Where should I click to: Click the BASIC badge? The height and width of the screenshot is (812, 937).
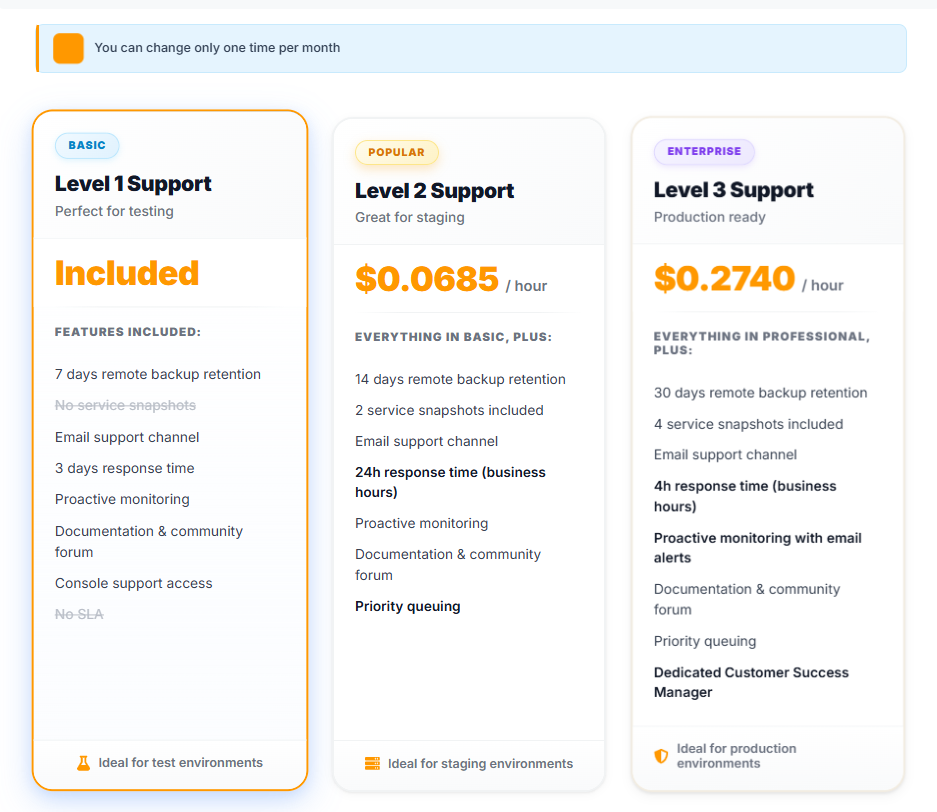87,146
